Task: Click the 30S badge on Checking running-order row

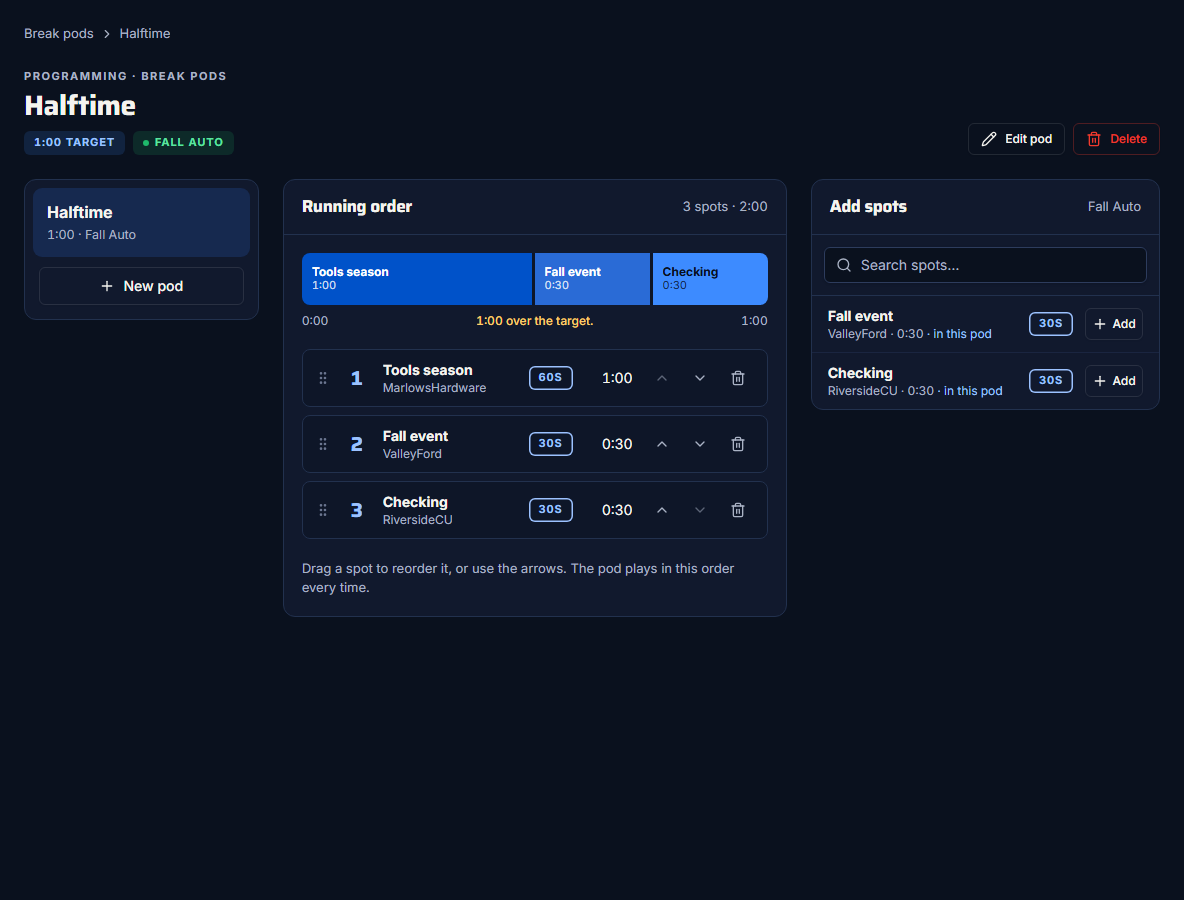Action: pyautogui.click(x=550, y=510)
